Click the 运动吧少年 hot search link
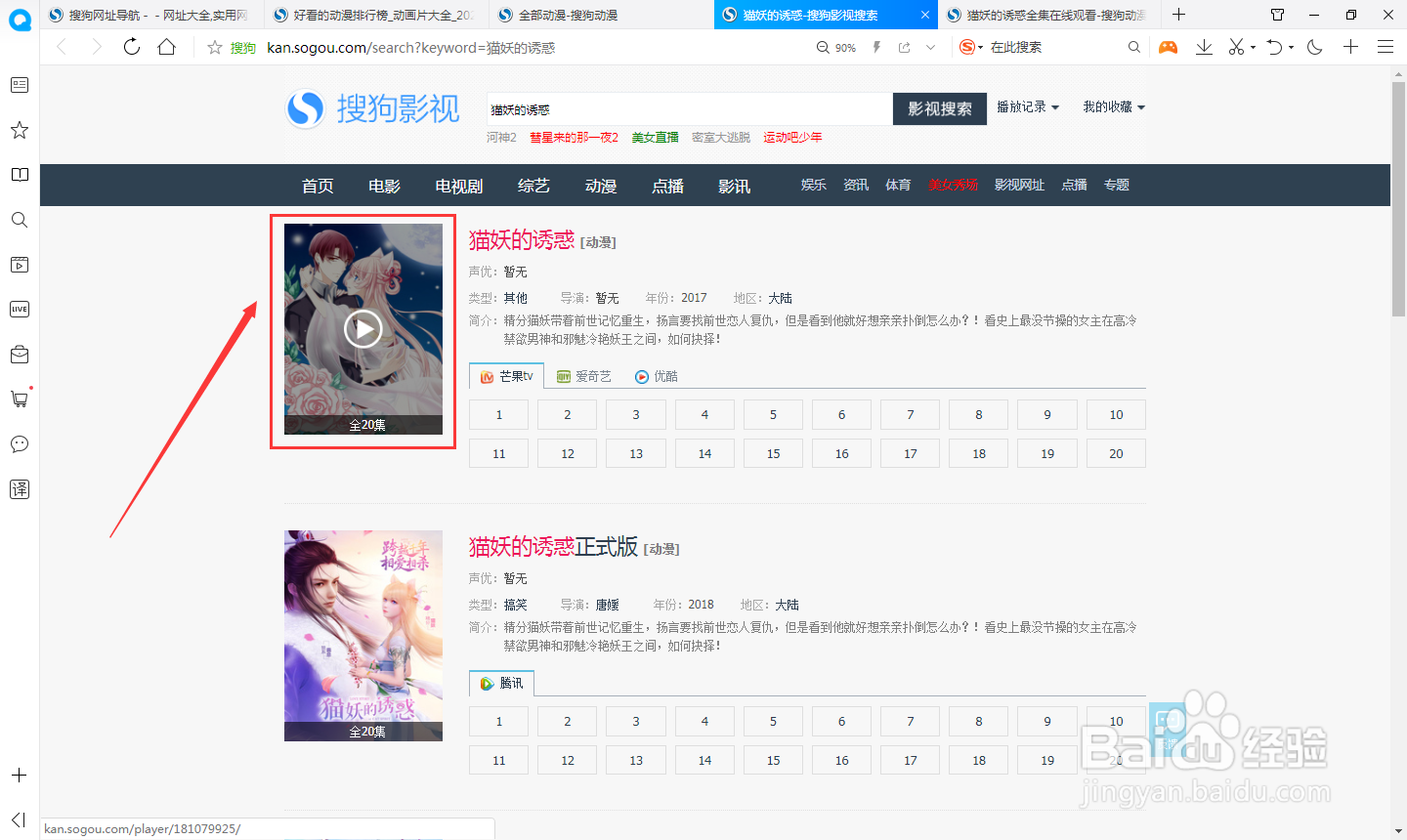This screenshot has width=1407, height=840. point(792,138)
